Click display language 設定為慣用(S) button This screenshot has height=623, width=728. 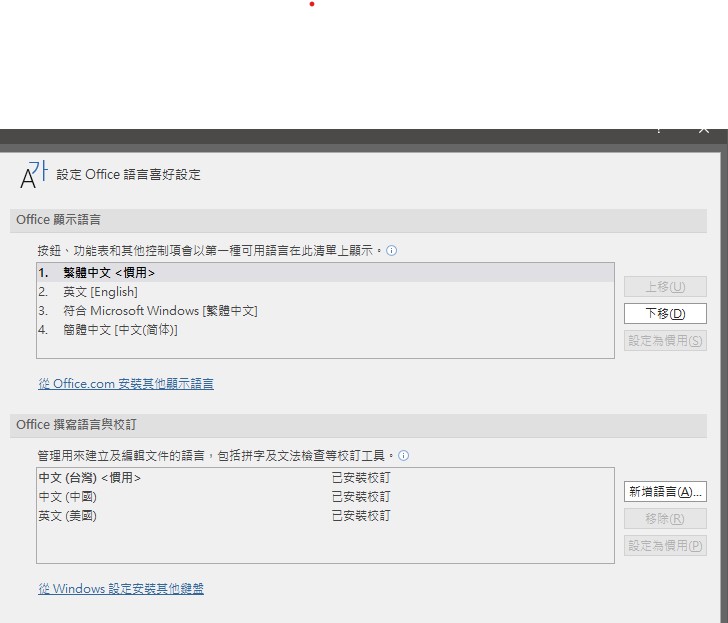click(x=665, y=341)
